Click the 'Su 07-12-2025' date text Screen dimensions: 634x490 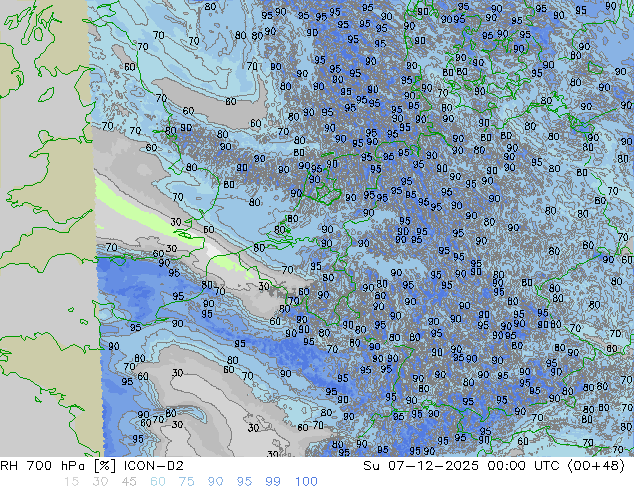(x=421, y=466)
